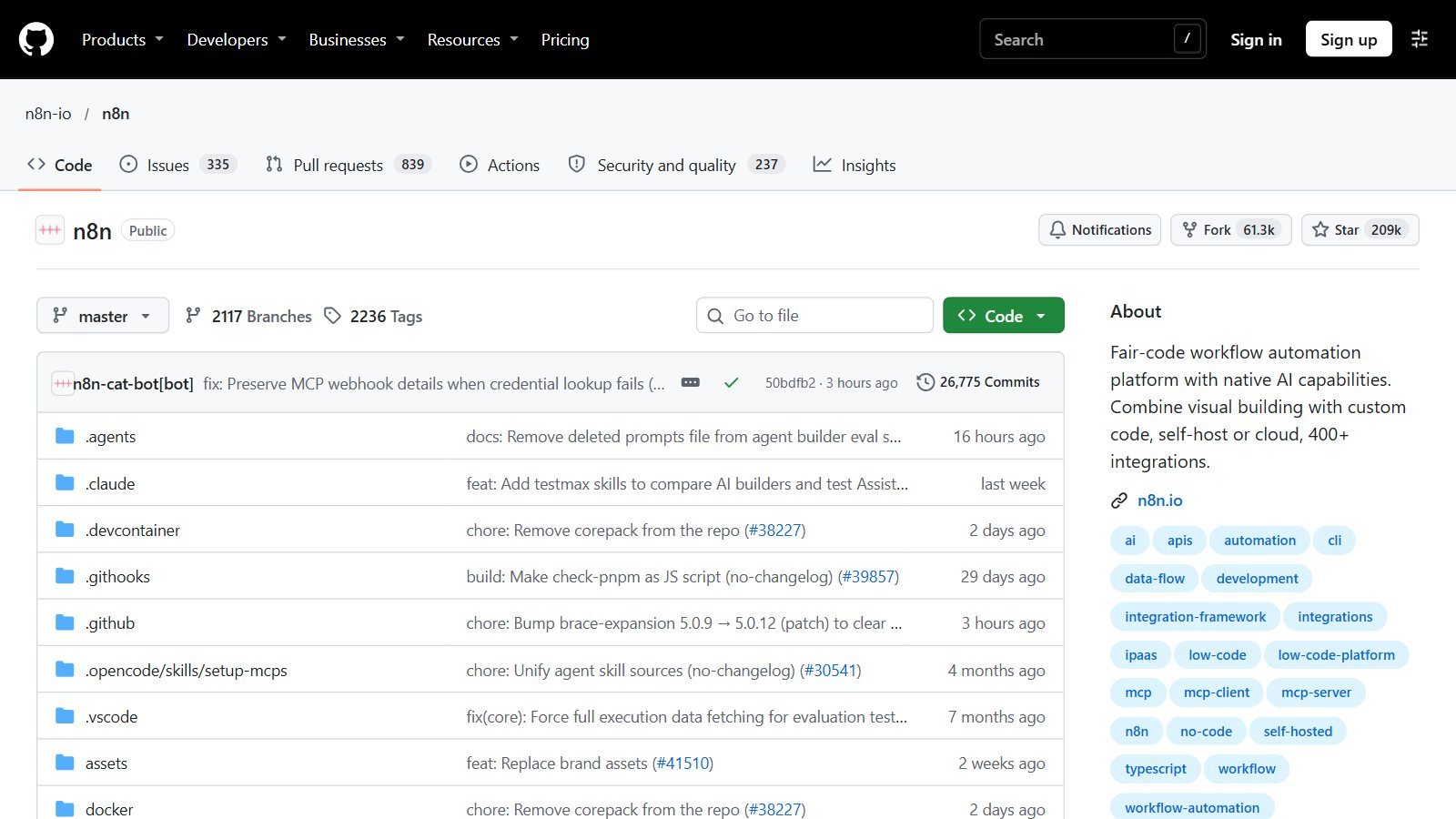Open the green Code dropdown button
Viewport: 1456px width, 819px height.
tap(1004, 316)
